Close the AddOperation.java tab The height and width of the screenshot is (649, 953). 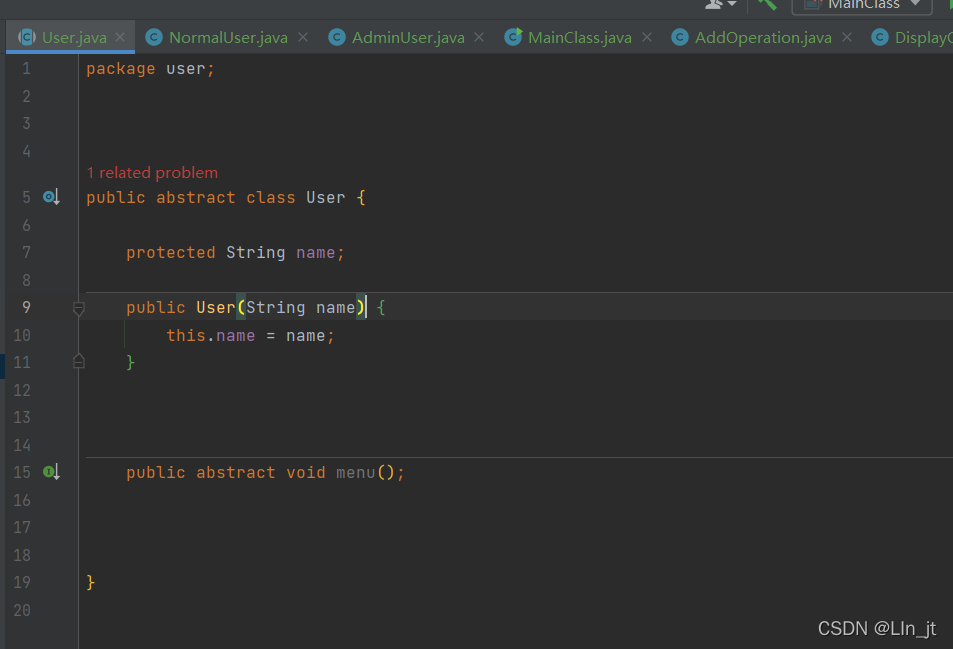coord(847,38)
